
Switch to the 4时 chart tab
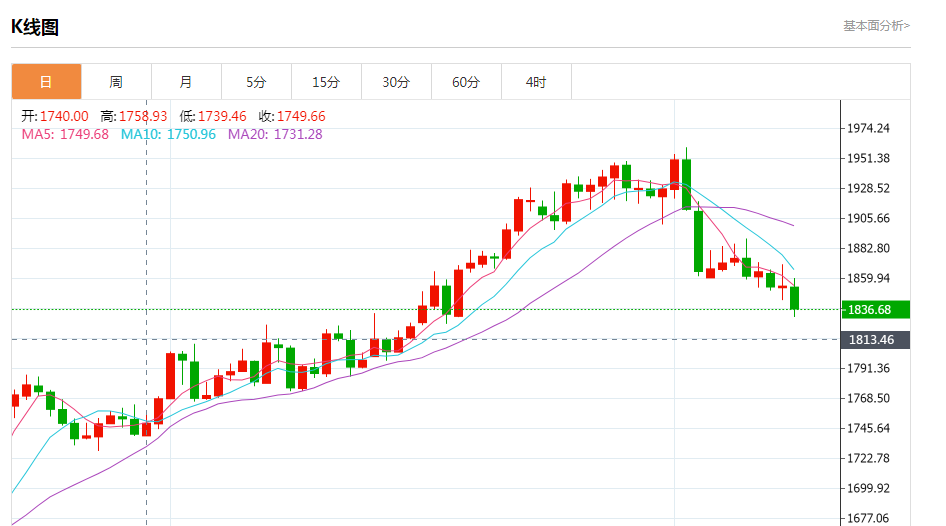536,82
